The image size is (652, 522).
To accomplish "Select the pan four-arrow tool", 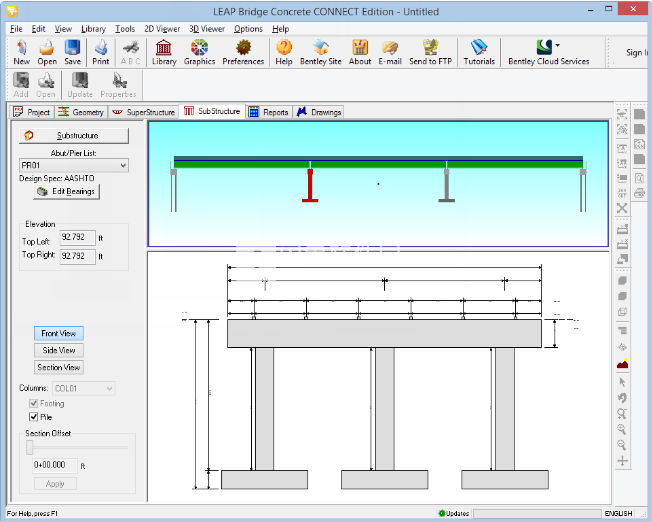I will tap(622, 461).
